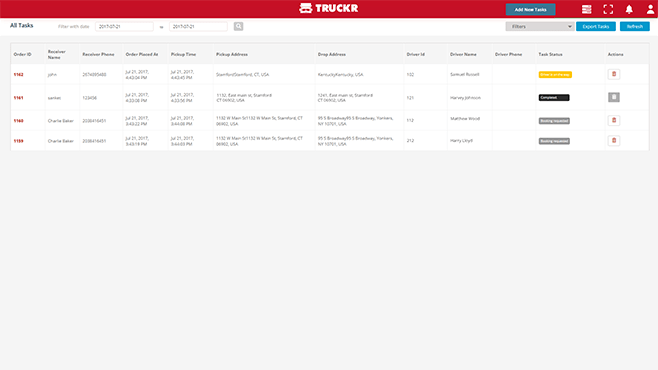Expand the Filters dropdown
658x370 pixels.
tap(540, 26)
